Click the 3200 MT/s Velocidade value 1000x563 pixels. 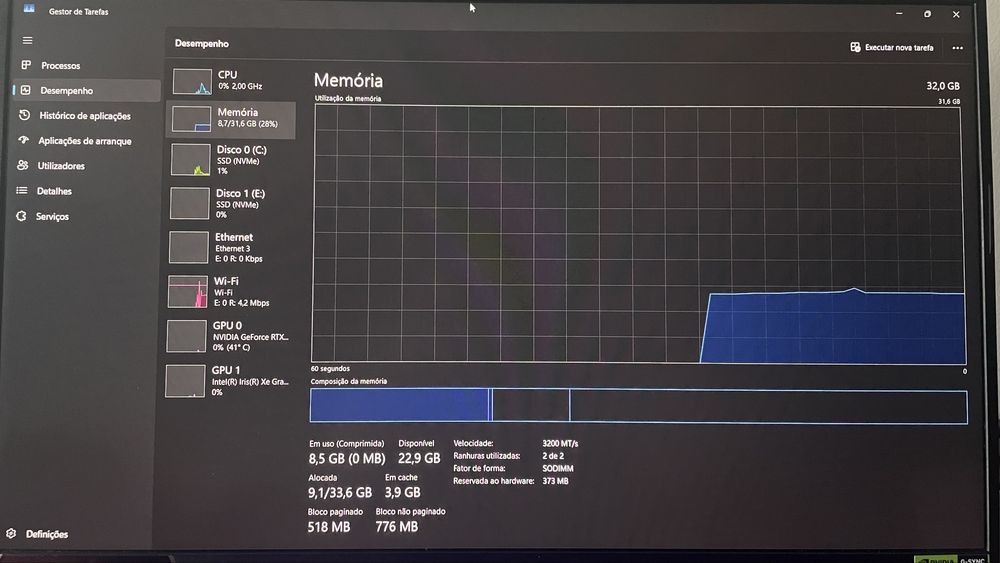560,443
